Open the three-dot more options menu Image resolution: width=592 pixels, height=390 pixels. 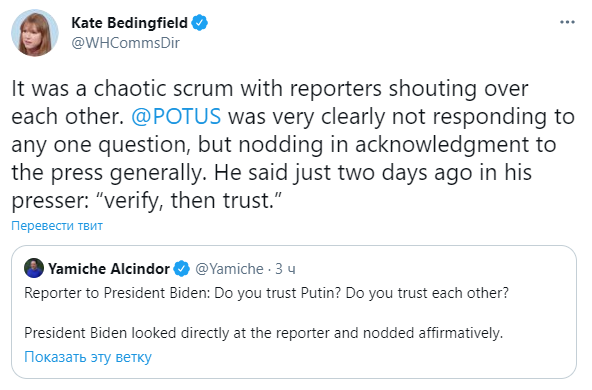(x=567, y=23)
